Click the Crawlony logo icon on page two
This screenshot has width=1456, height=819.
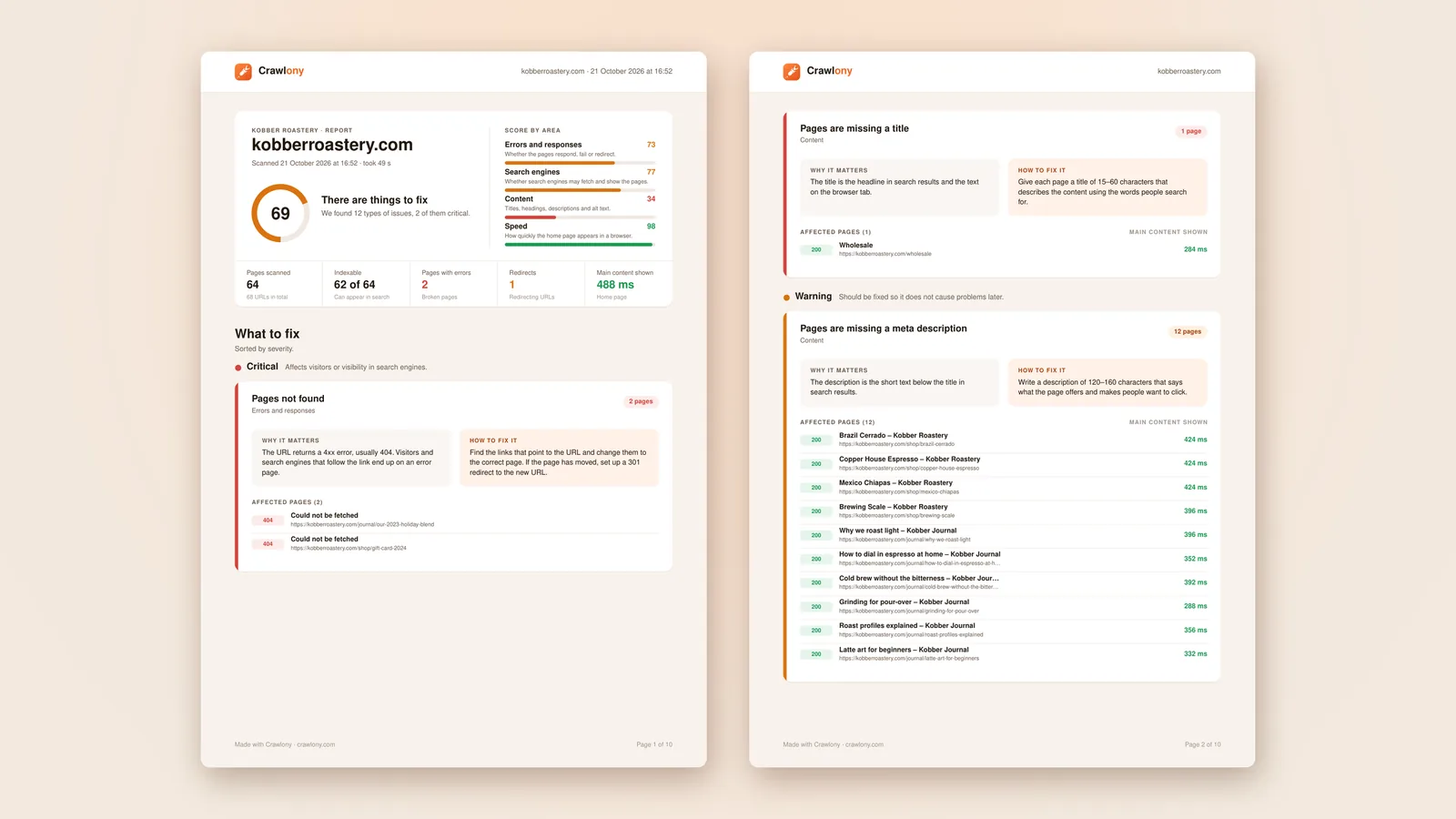792,72
